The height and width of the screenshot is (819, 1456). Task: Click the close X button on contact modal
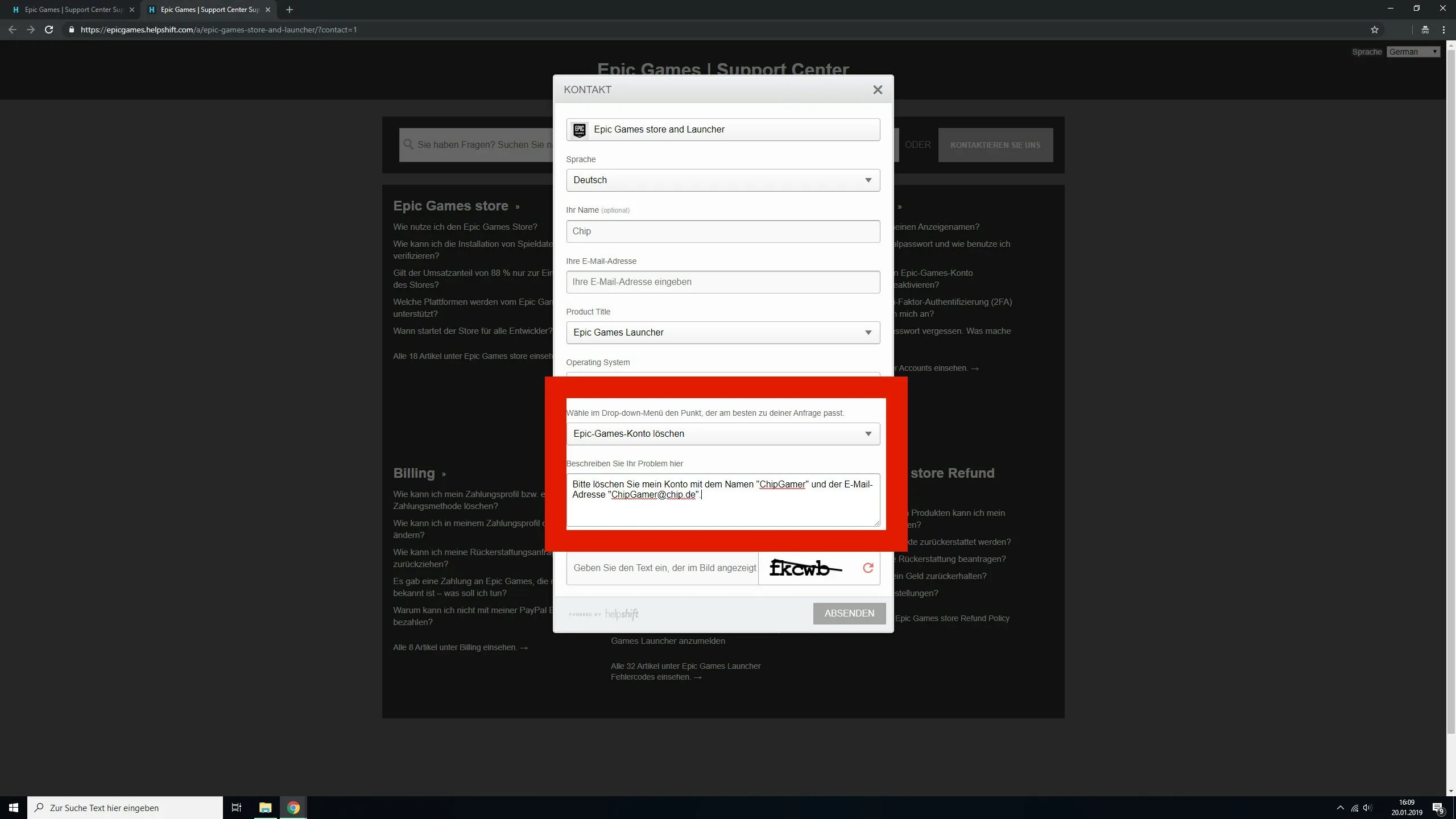(x=879, y=90)
